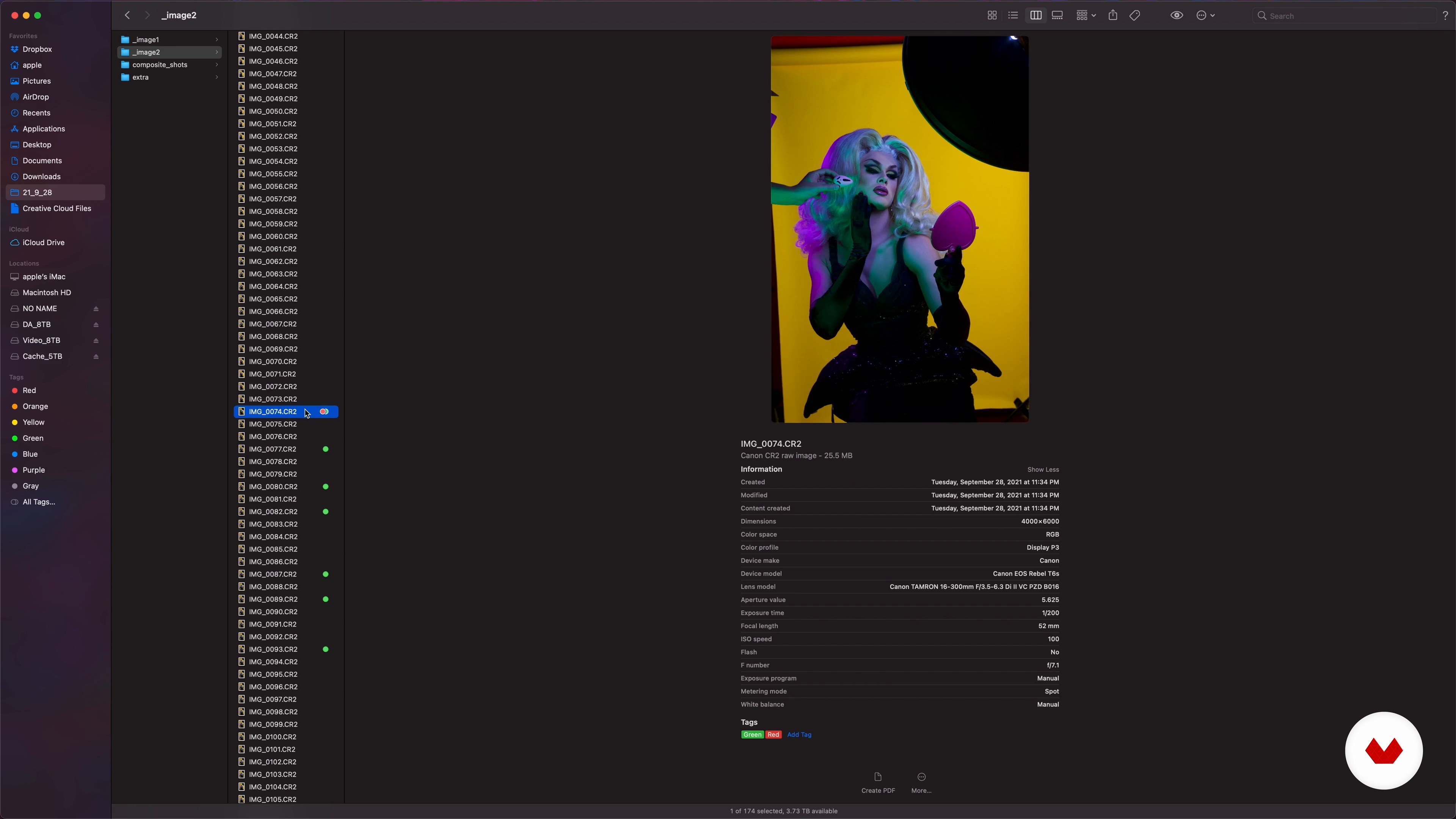Click Show Less in Information

[1043, 470]
